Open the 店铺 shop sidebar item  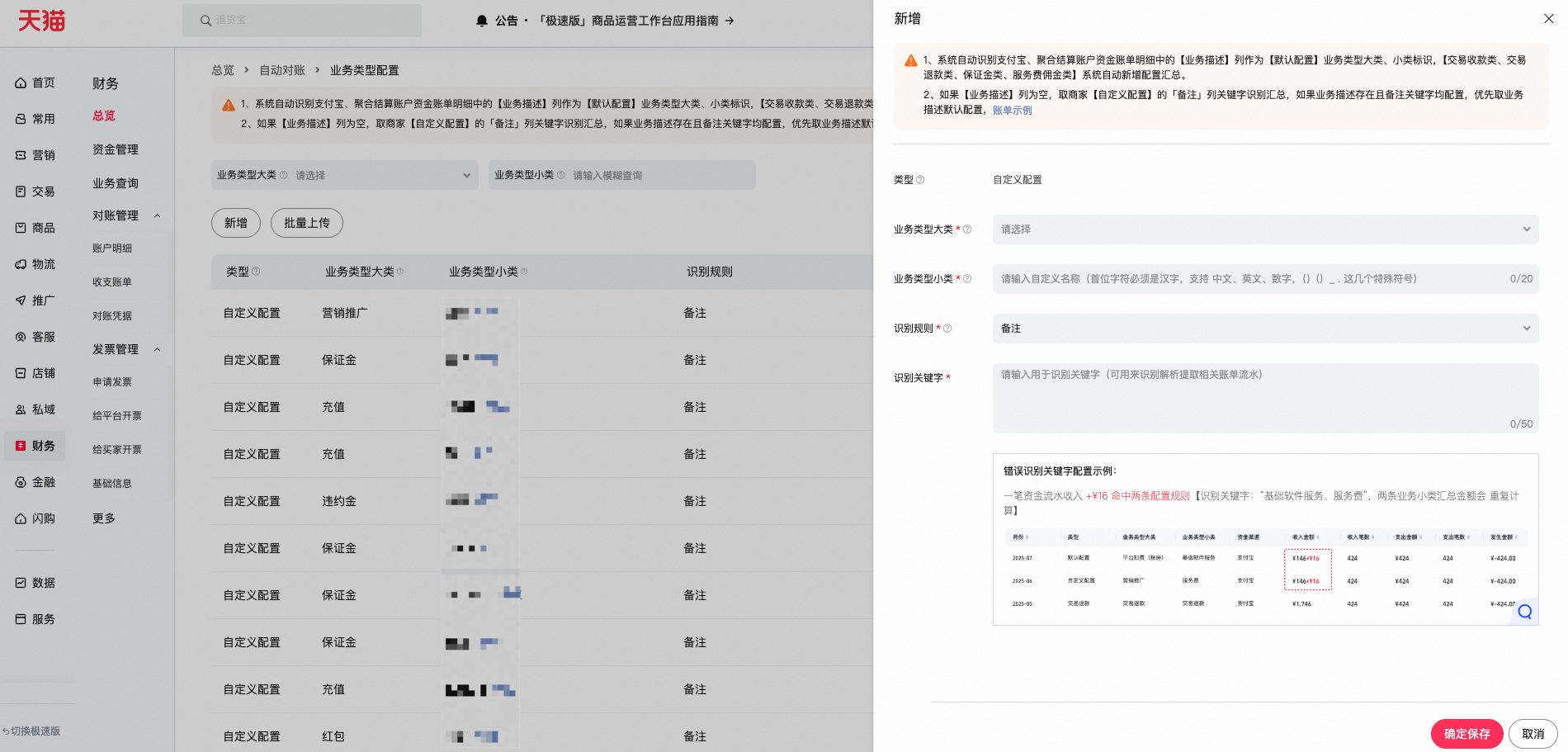click(x=35, y=373)
